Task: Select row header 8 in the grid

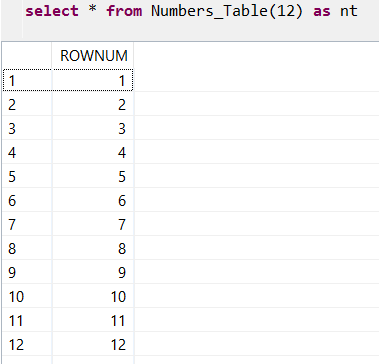Action: 27,248
